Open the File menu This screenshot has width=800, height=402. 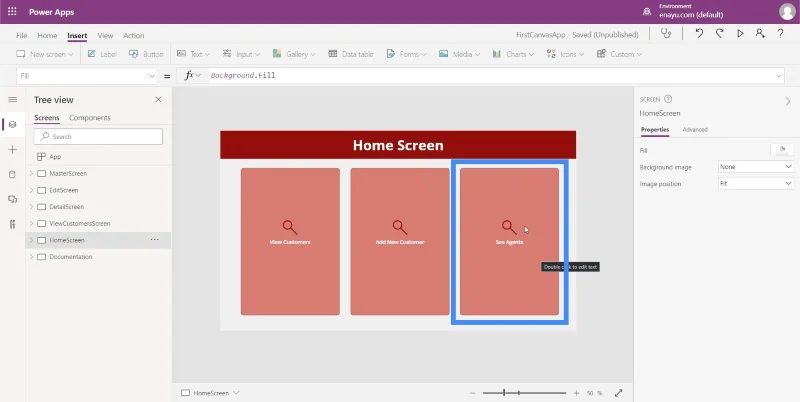[x=21, y=36]
